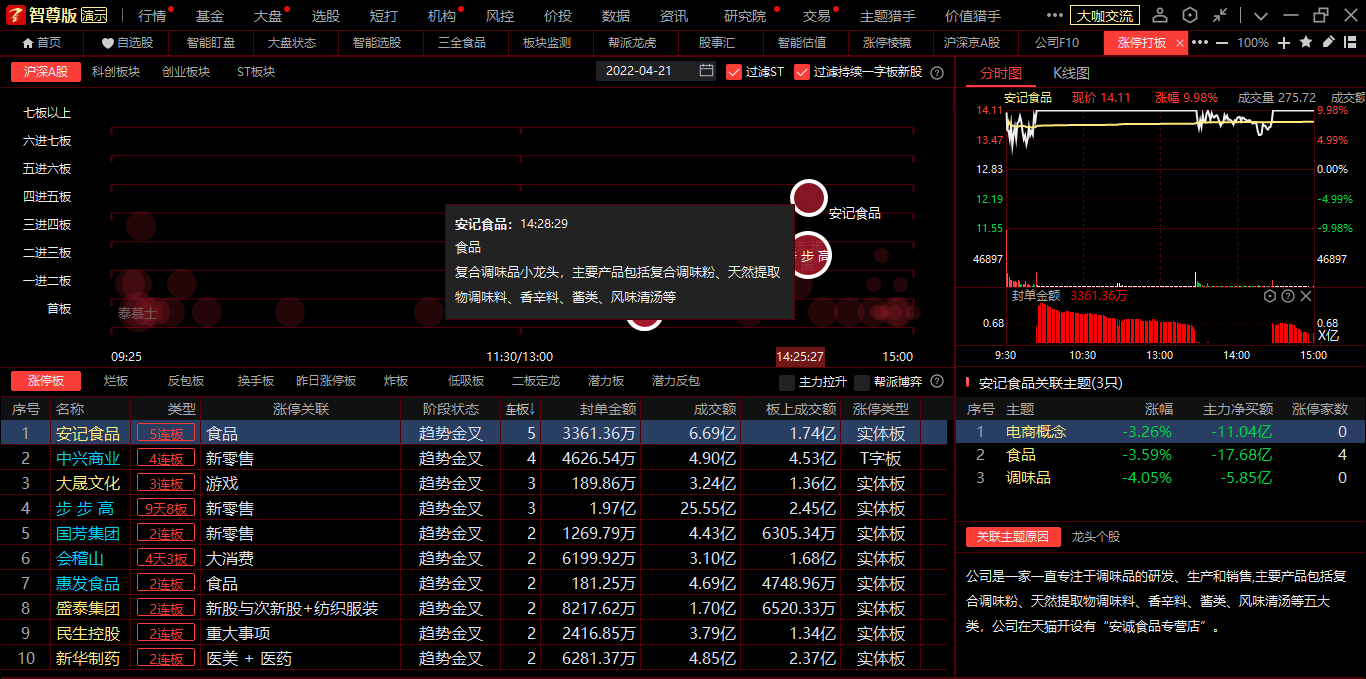This screenshot has height=679, width=1366.
Task: Sort the table by 封单金额 header
Action: 608,408
